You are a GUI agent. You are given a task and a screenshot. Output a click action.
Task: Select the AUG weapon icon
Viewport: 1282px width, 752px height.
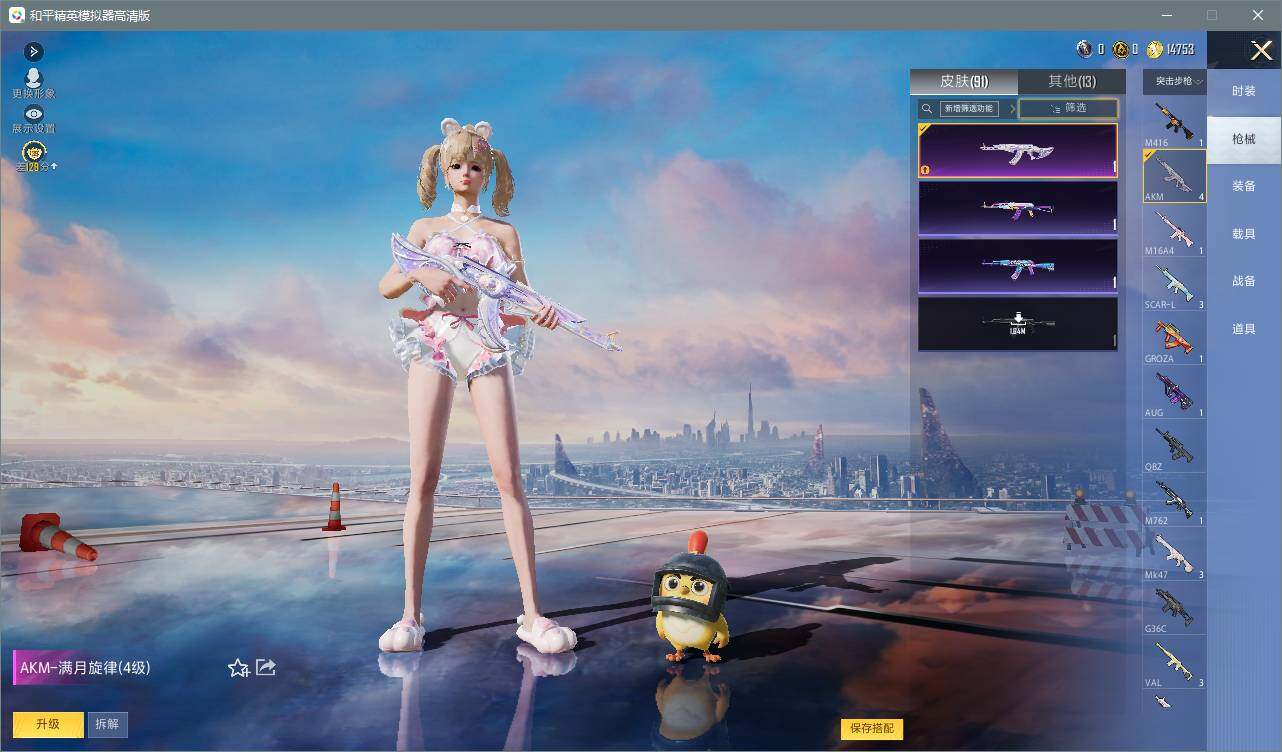pos(1175,392)
